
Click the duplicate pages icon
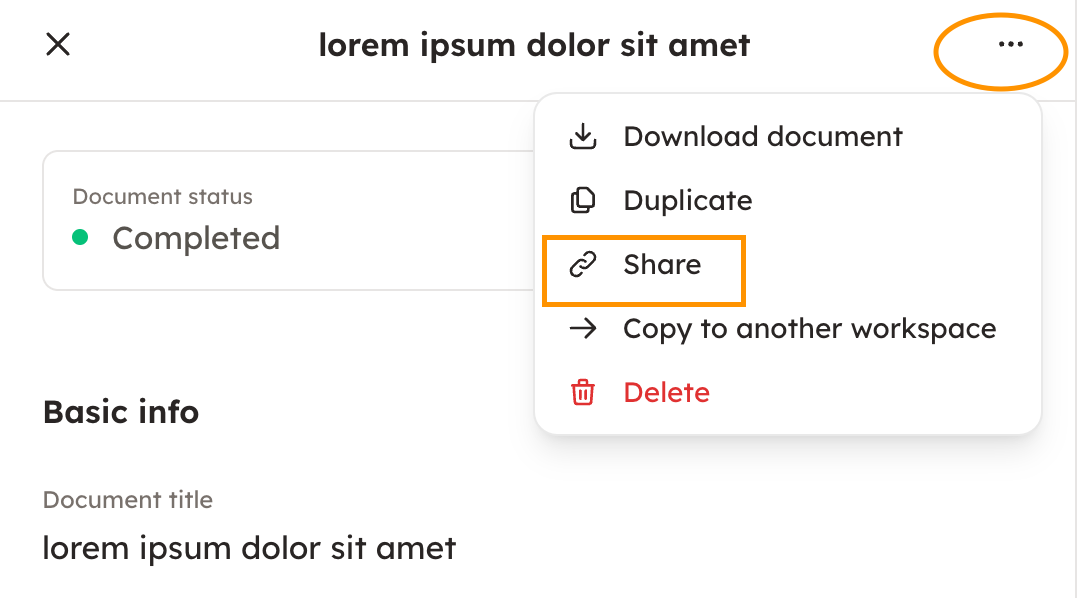(x=582, y=201)
